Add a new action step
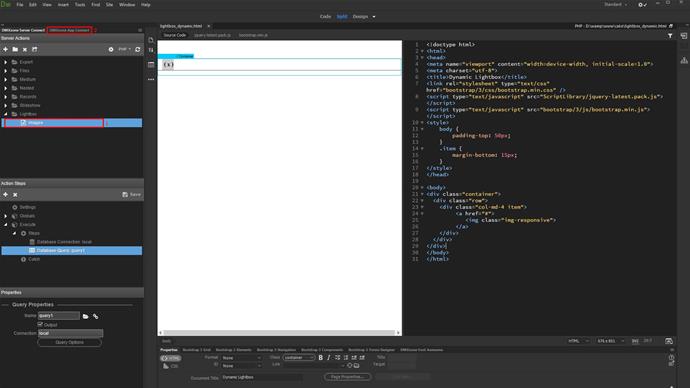Screen dimensions: 690x388 pos(5,194)
